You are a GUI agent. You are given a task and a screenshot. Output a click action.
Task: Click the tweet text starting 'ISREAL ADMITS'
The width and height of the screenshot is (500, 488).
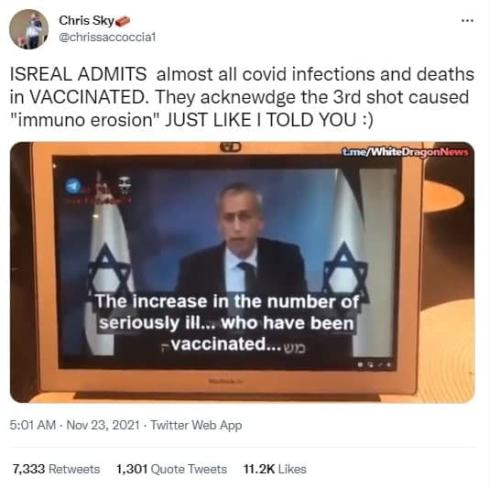(x=242, y=97)
